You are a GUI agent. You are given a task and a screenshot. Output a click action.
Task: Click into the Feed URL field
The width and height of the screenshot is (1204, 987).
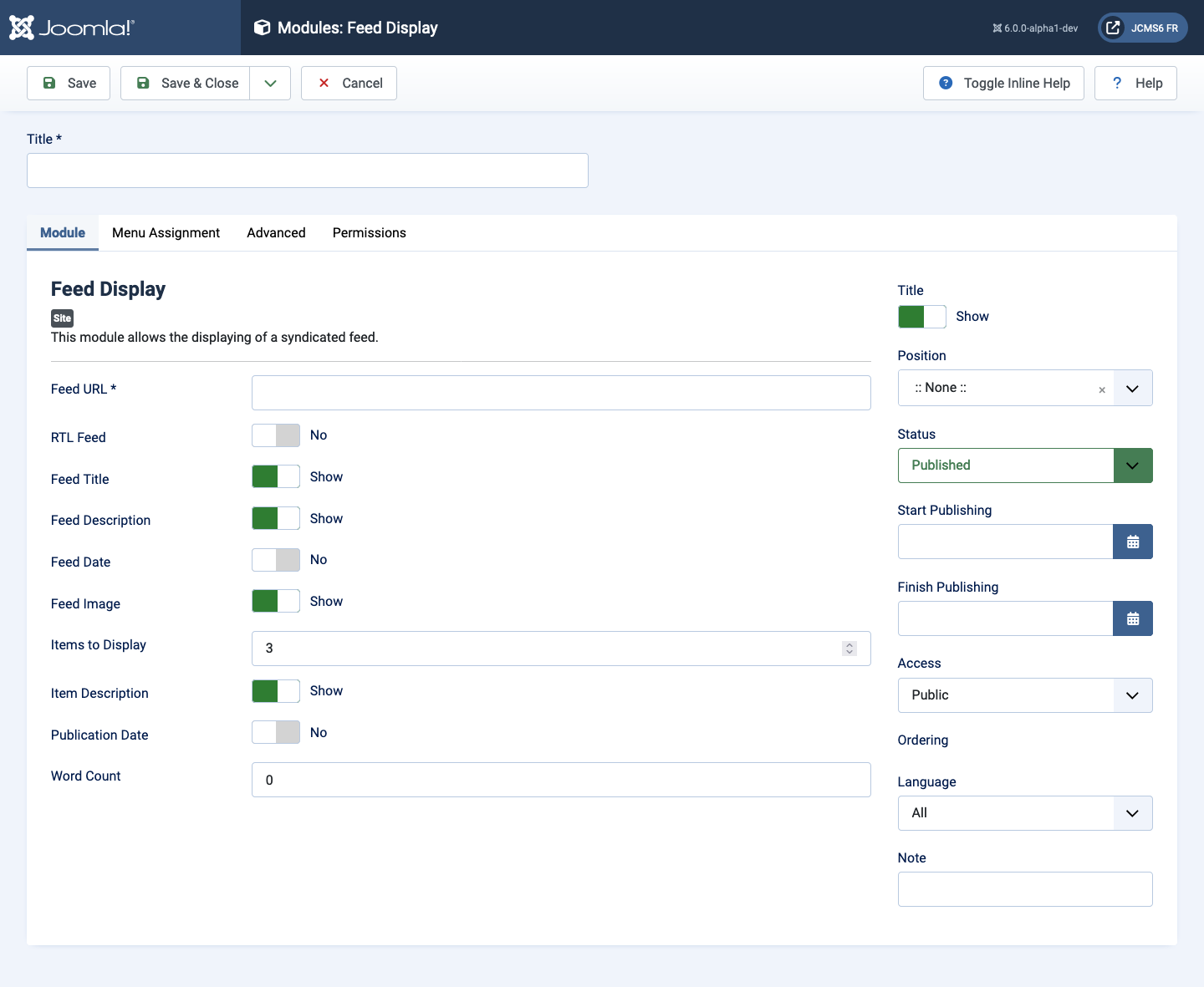(561, 393)
